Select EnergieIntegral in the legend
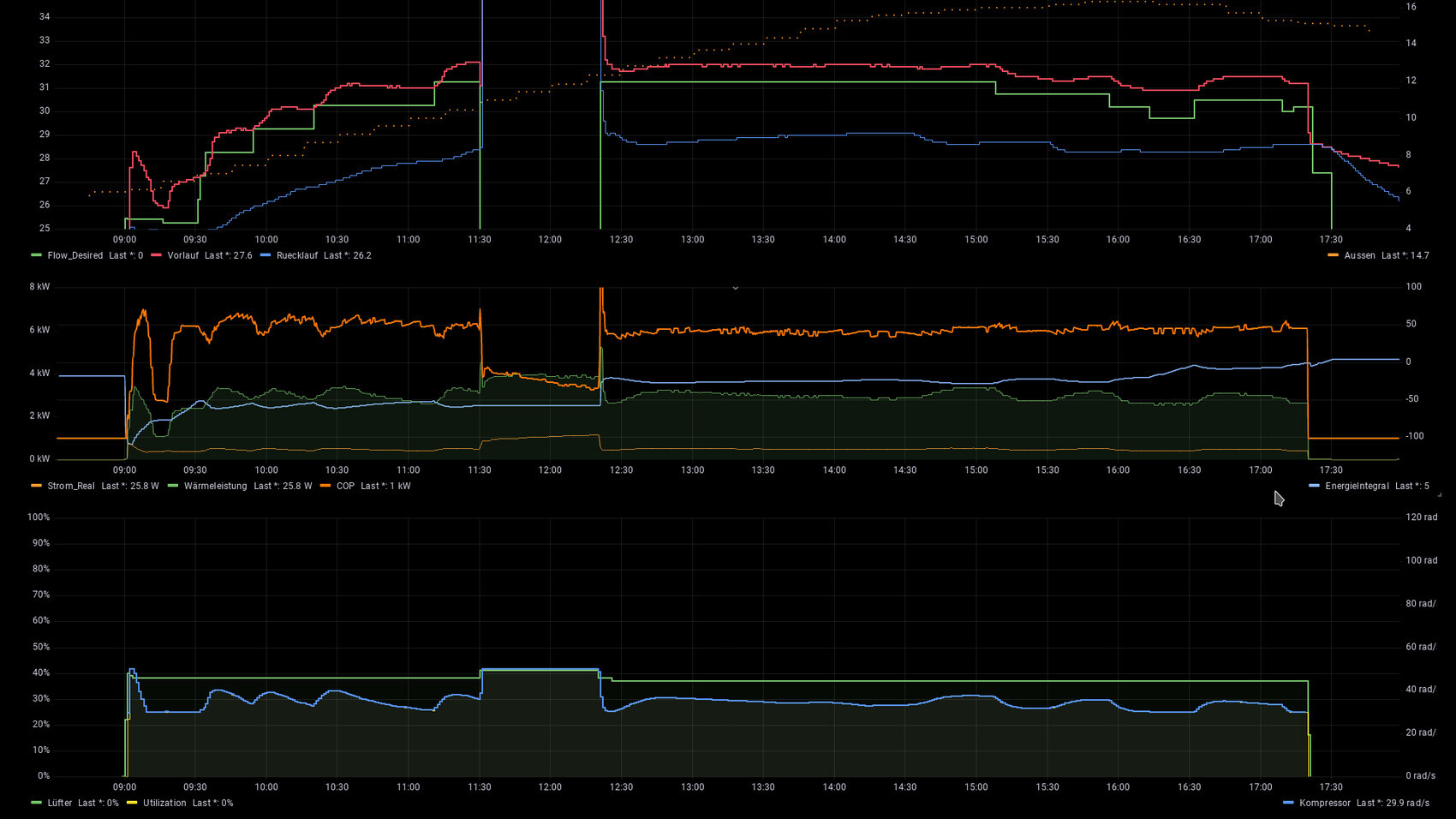 (x=1357, y=486)
